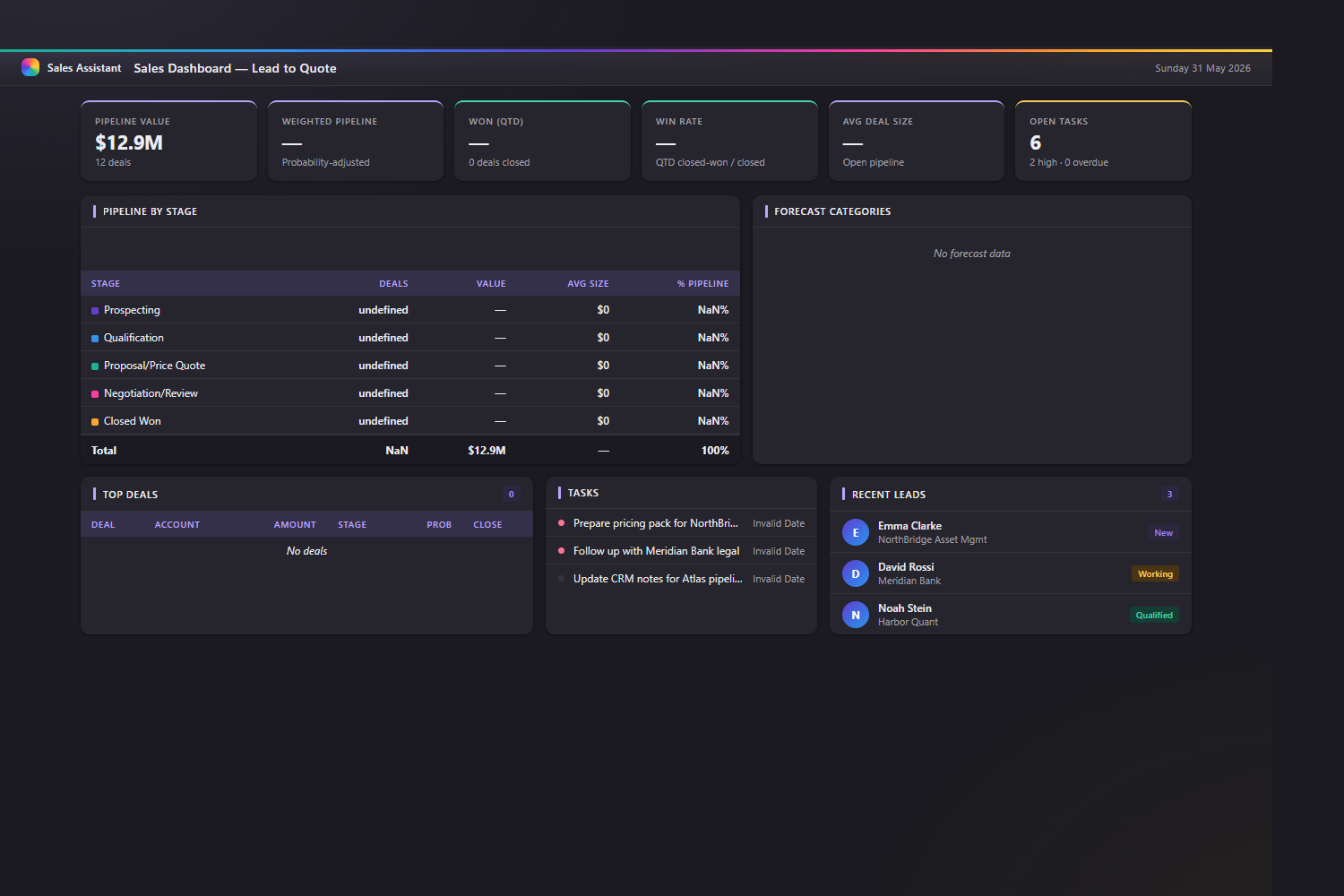This screenshot has height=896, width=1344.
Task: Click the Total row $12.9M value
Action: click(487, 451)
